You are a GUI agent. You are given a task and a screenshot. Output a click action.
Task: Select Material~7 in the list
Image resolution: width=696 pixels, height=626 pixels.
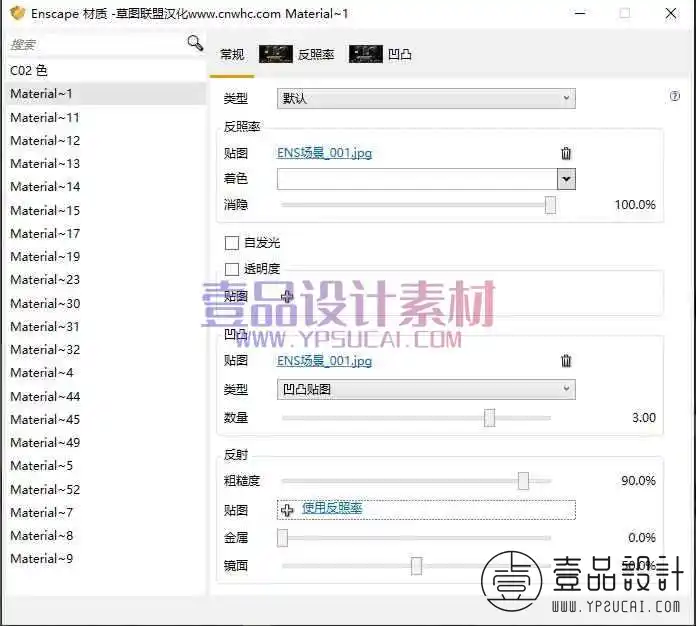click(x=107, y=513)
